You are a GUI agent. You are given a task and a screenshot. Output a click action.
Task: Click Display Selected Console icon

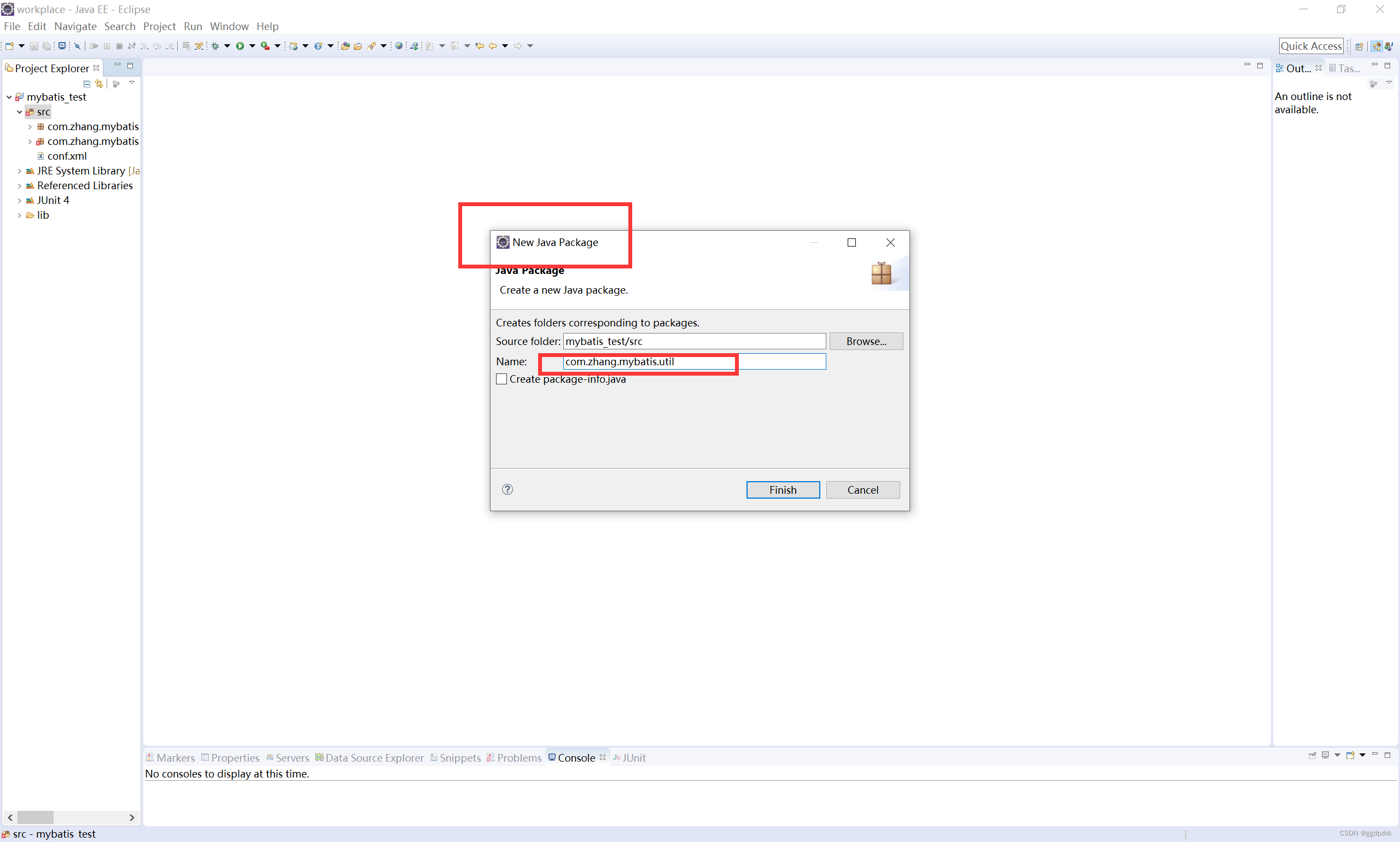[x=1326, y=755]
